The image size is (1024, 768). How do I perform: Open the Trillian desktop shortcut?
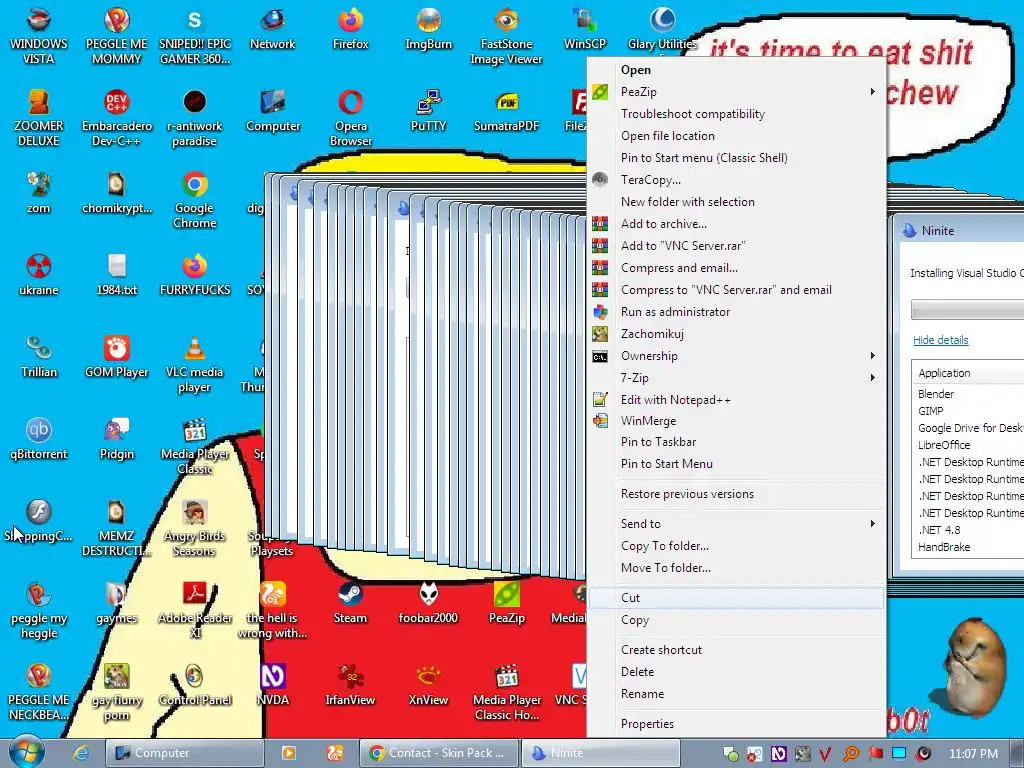click(x=39, y=358)
